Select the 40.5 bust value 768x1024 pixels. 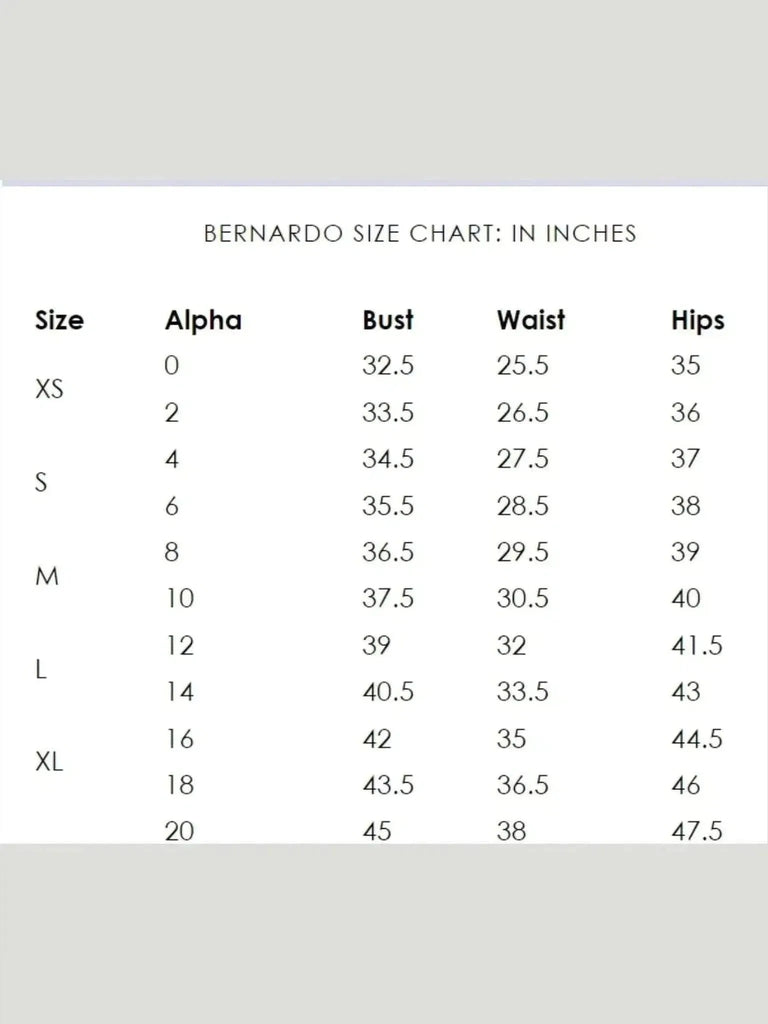click(x=388, y=692)
